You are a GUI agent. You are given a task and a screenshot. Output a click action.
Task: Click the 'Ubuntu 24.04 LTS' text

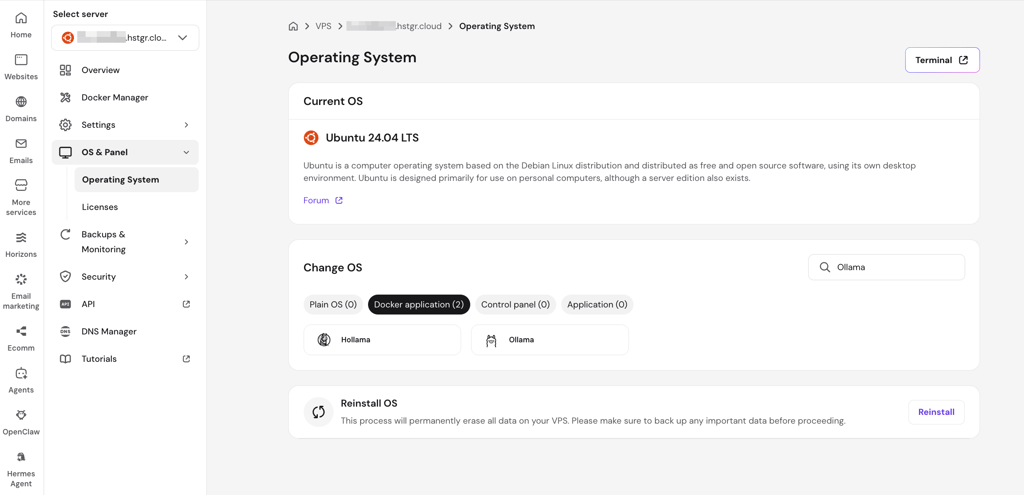click(x=372, y=138)
